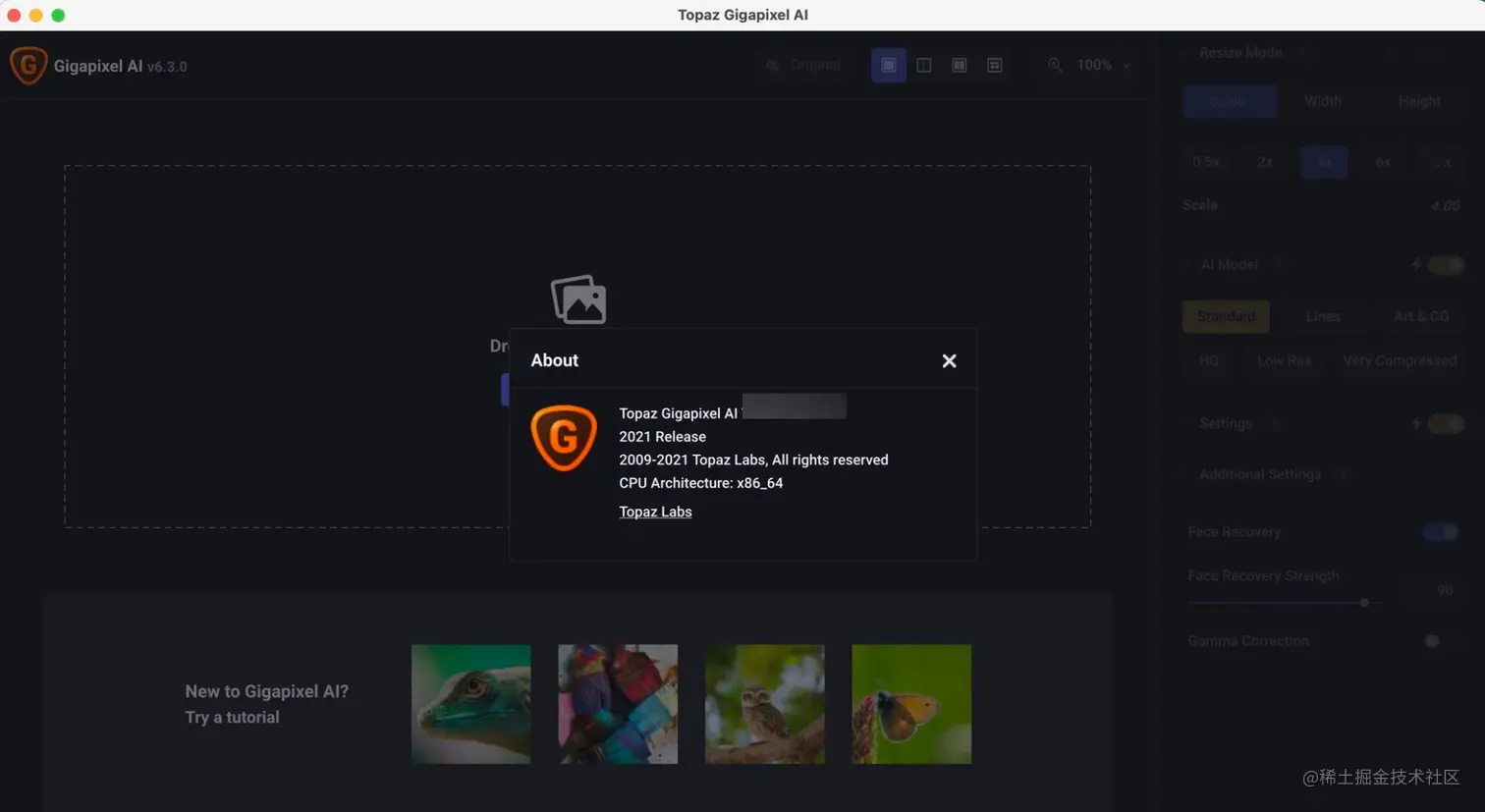Toggle the Face Recovery switch
Viewport: 1485px width, 812px height.
click(x=1441, y=532)
